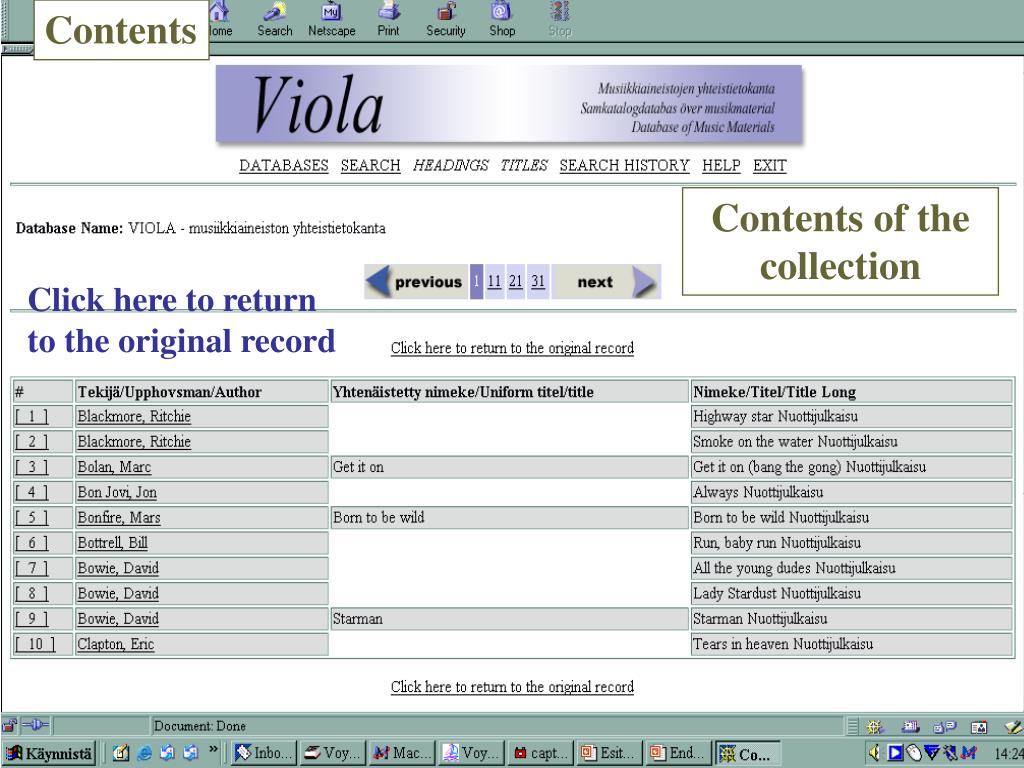
Task: Go to results page 31
Action: (537, 281)
